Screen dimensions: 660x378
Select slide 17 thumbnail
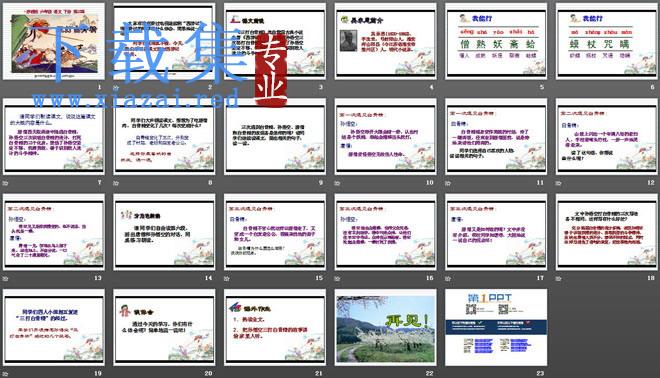point(496,232)
